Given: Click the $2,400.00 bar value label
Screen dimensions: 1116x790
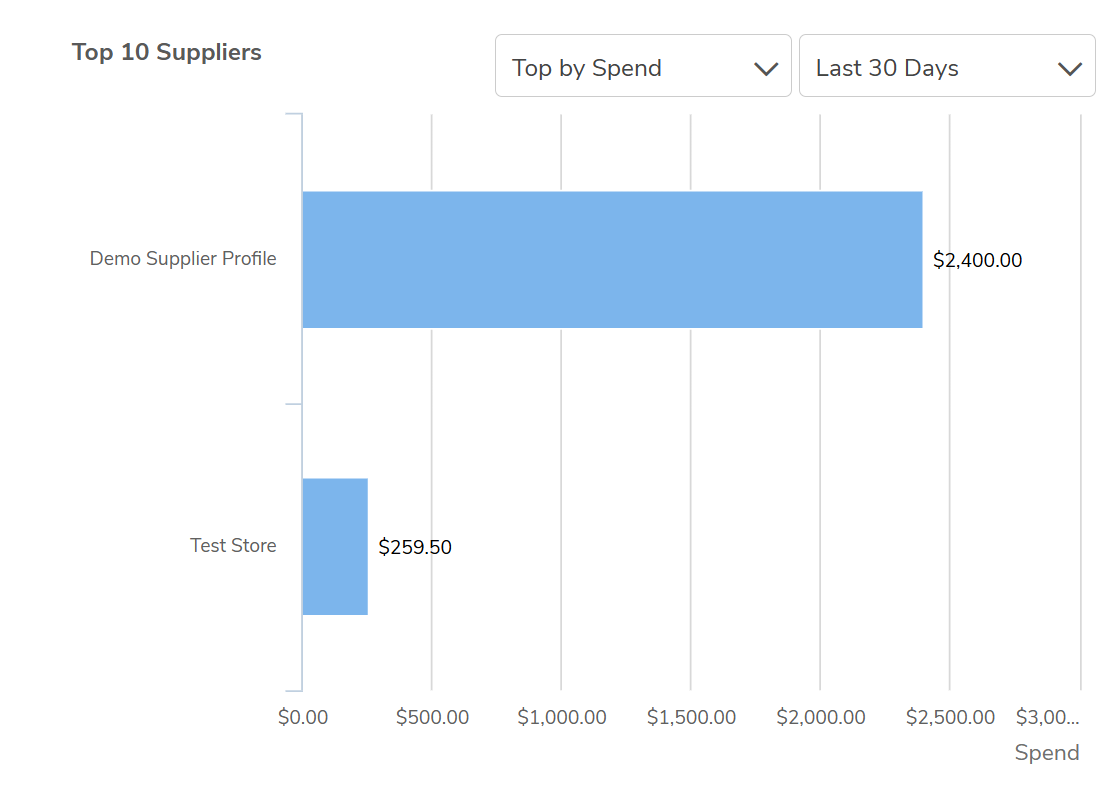Looking at the screenshot, I should click(977, 261).
